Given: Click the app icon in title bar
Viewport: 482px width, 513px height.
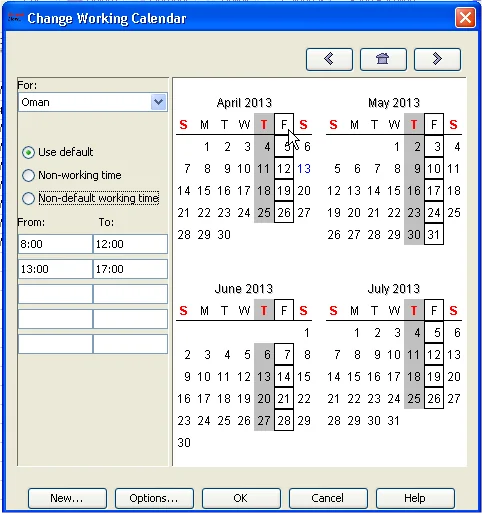Looking at the screenshot, I should [x=15, y=18].
